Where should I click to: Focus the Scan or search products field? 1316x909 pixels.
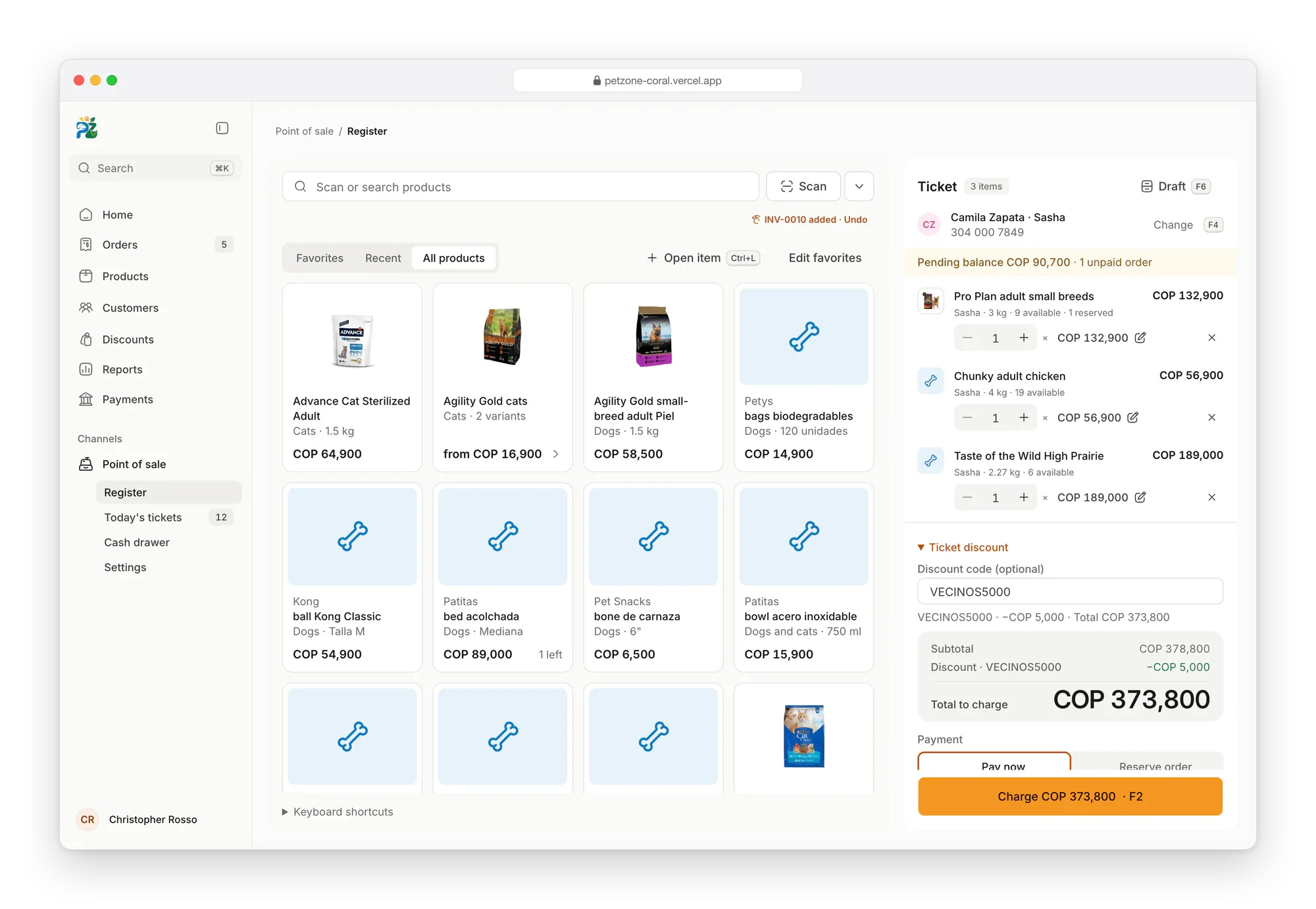click(x=520, y=187)
